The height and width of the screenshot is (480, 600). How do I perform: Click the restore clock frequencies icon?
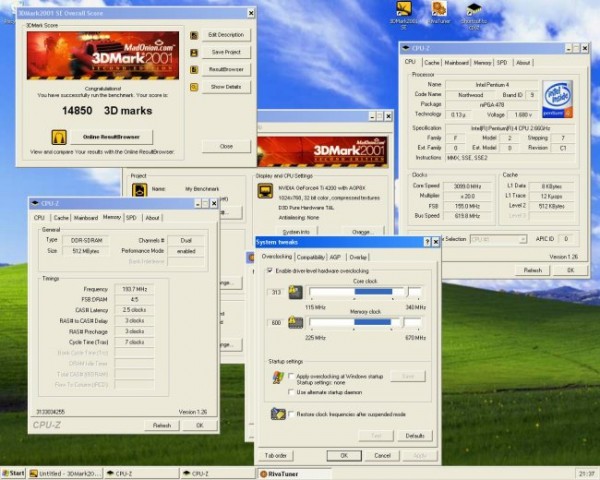[278, 414]
